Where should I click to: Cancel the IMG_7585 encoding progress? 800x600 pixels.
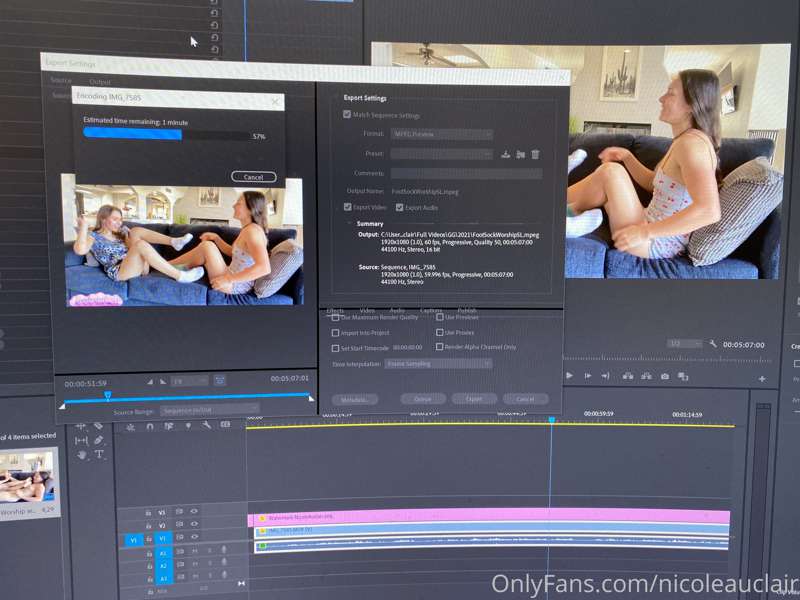pos(254,177)
